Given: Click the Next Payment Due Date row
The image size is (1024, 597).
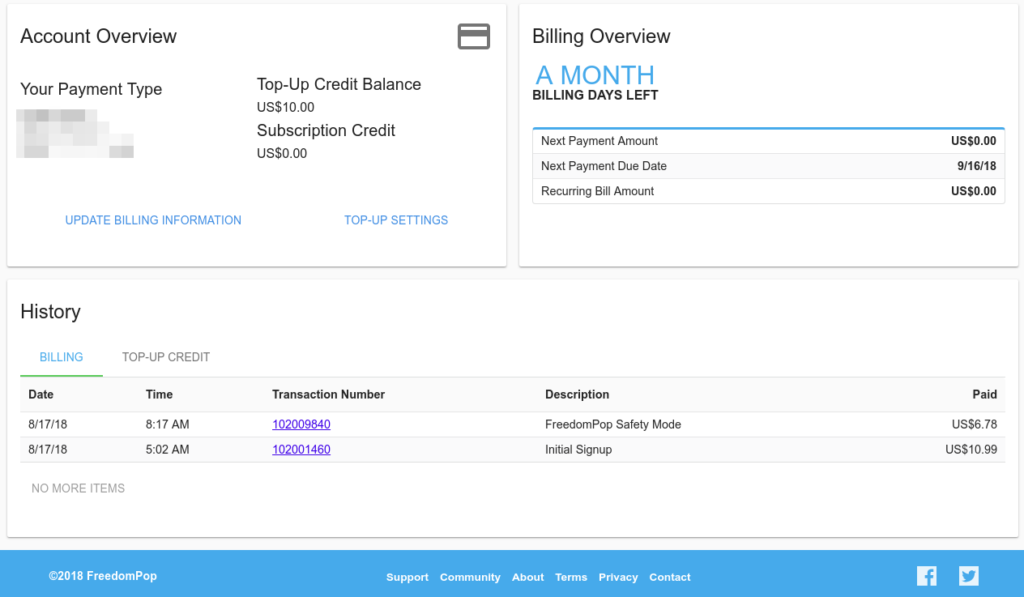Looking at the screenshot, I should click(768, 166).
